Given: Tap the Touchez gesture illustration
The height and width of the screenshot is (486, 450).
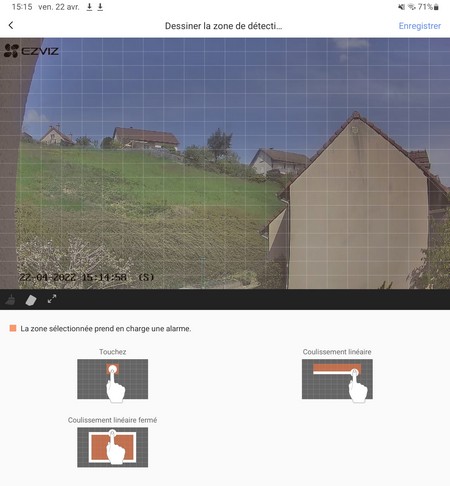Looking at the screenshot, I should pos(113,379).
